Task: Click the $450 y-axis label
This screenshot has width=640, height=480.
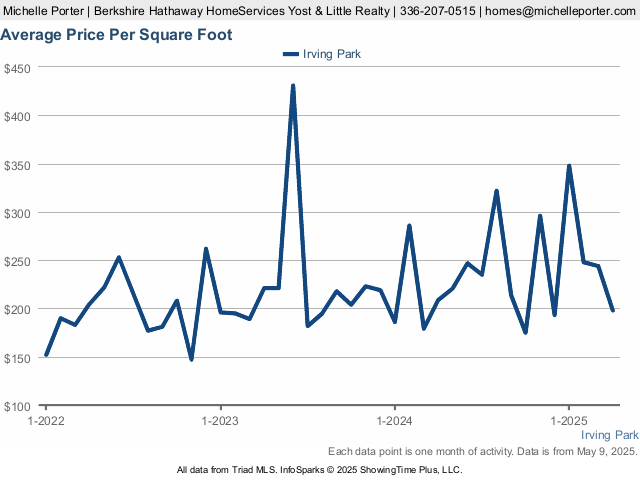Action: pyautogui.click(x=17, y=68)
